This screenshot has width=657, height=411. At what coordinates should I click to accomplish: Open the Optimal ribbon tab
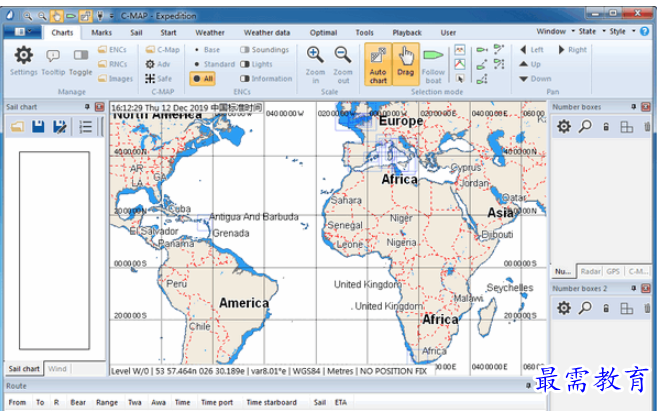[323, 32]
